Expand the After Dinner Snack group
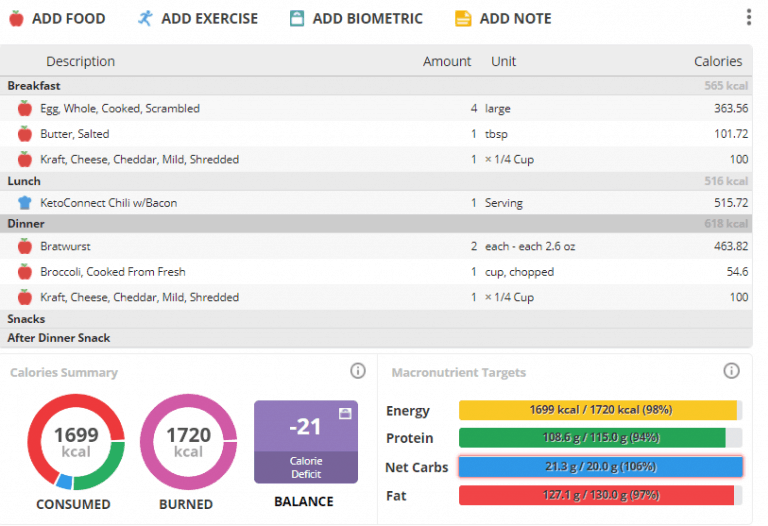Screen dimensions: 768x526 pyautogui.click(x=59, y=338)
